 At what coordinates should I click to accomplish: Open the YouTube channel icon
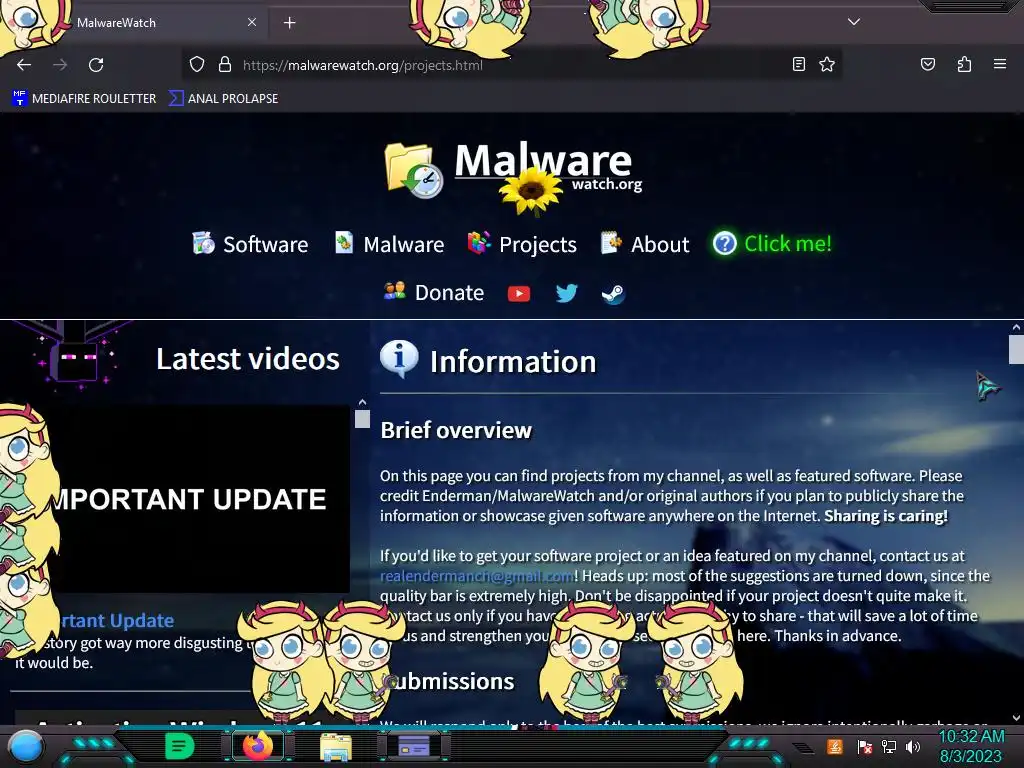[x=519, y=293]
